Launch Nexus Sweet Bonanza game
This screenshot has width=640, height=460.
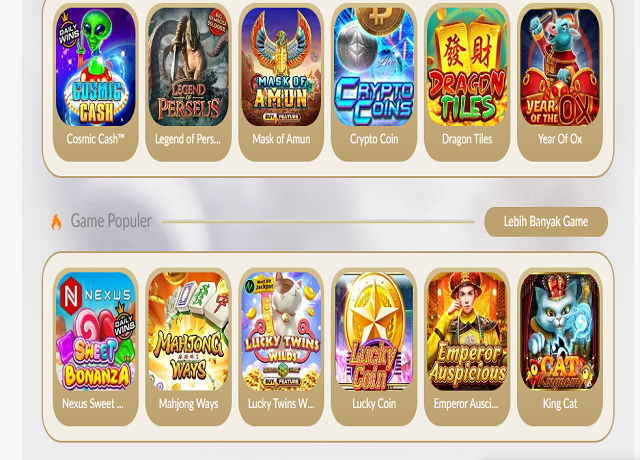coord(96,331)
